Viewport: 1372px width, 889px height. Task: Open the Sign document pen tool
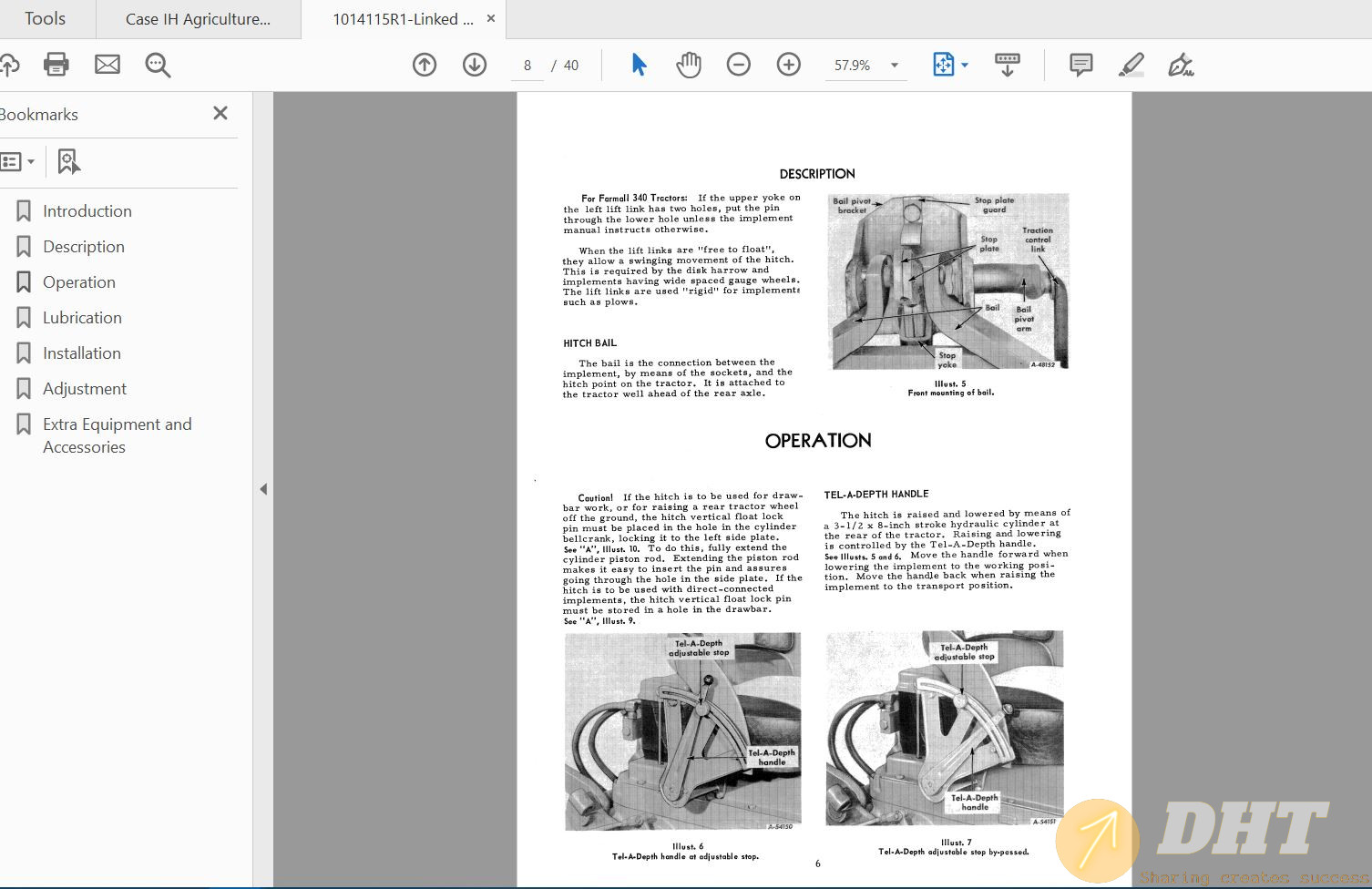point(1181,65)
